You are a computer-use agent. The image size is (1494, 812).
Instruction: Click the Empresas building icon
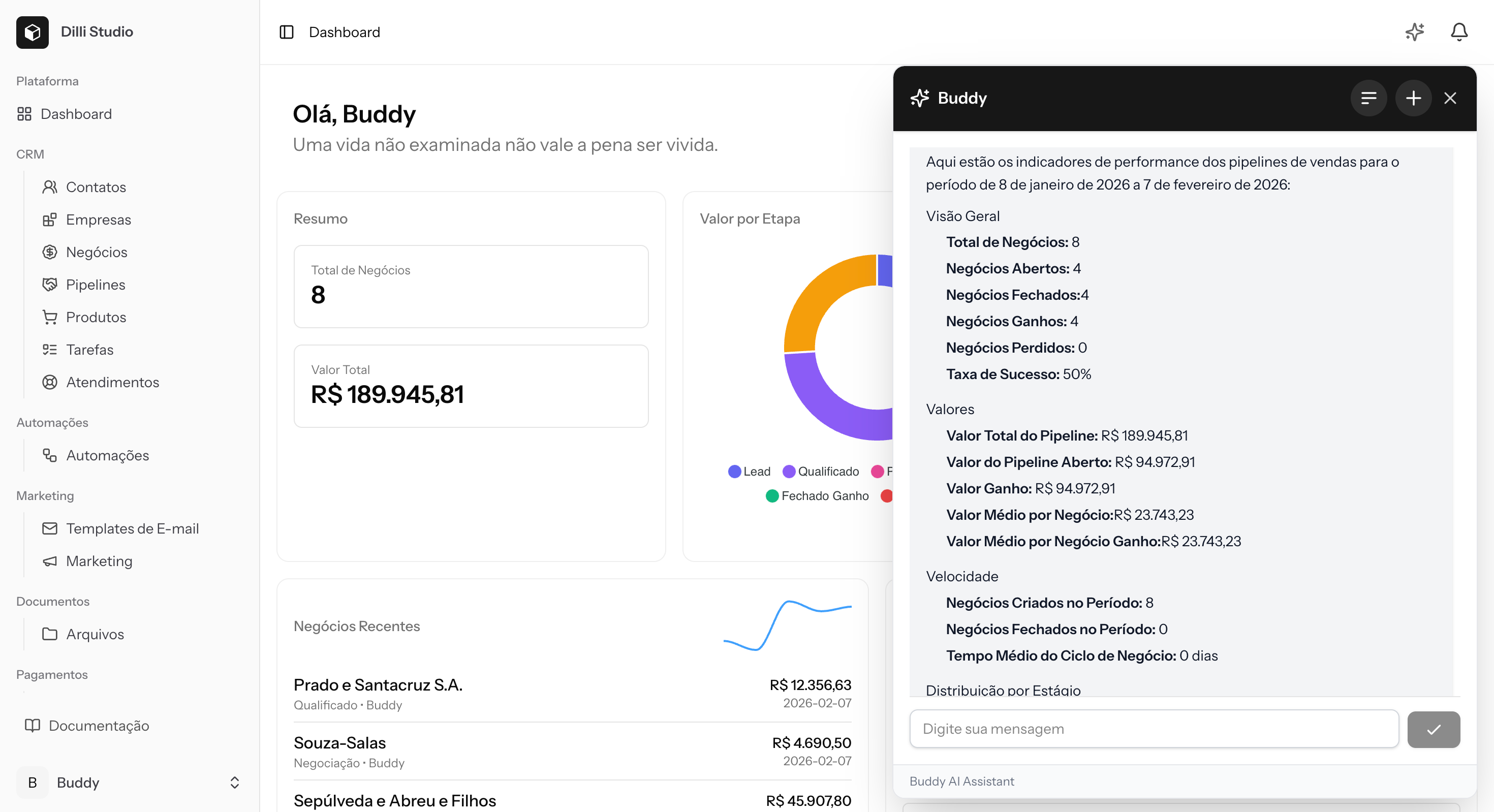(50, 219)
